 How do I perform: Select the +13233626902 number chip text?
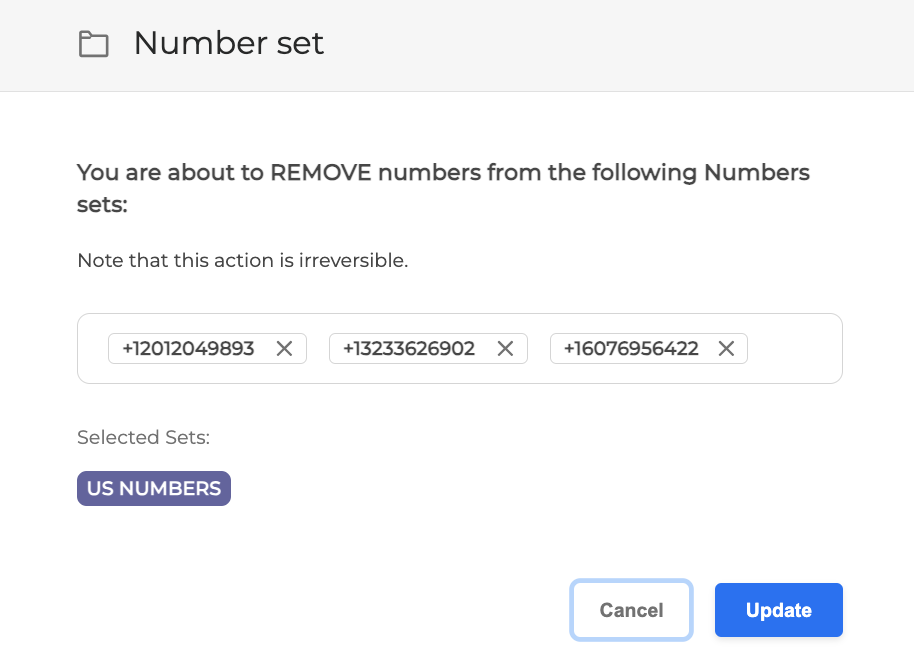click(409, 348)
